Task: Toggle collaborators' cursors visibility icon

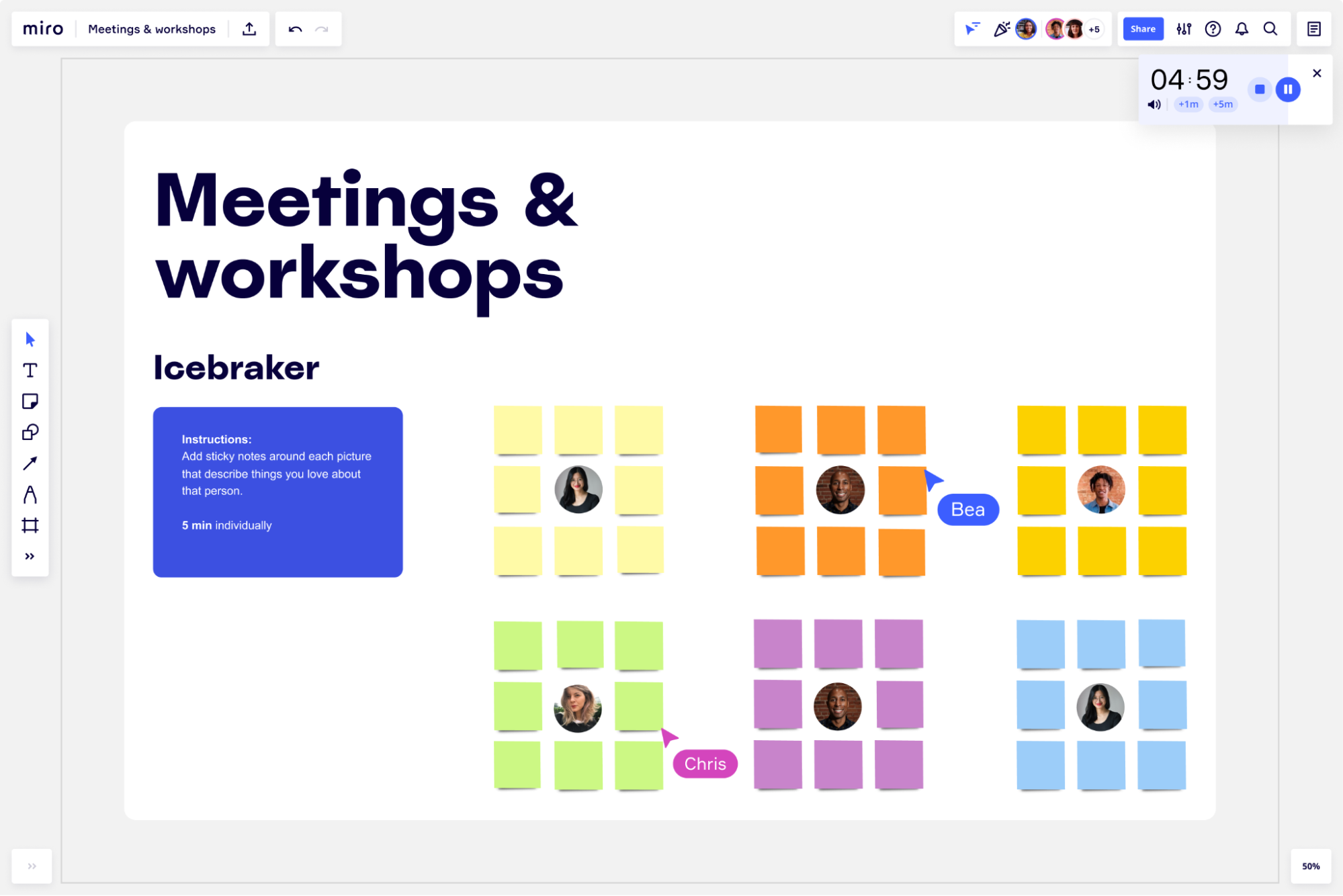Action: (x=972, y=29)
